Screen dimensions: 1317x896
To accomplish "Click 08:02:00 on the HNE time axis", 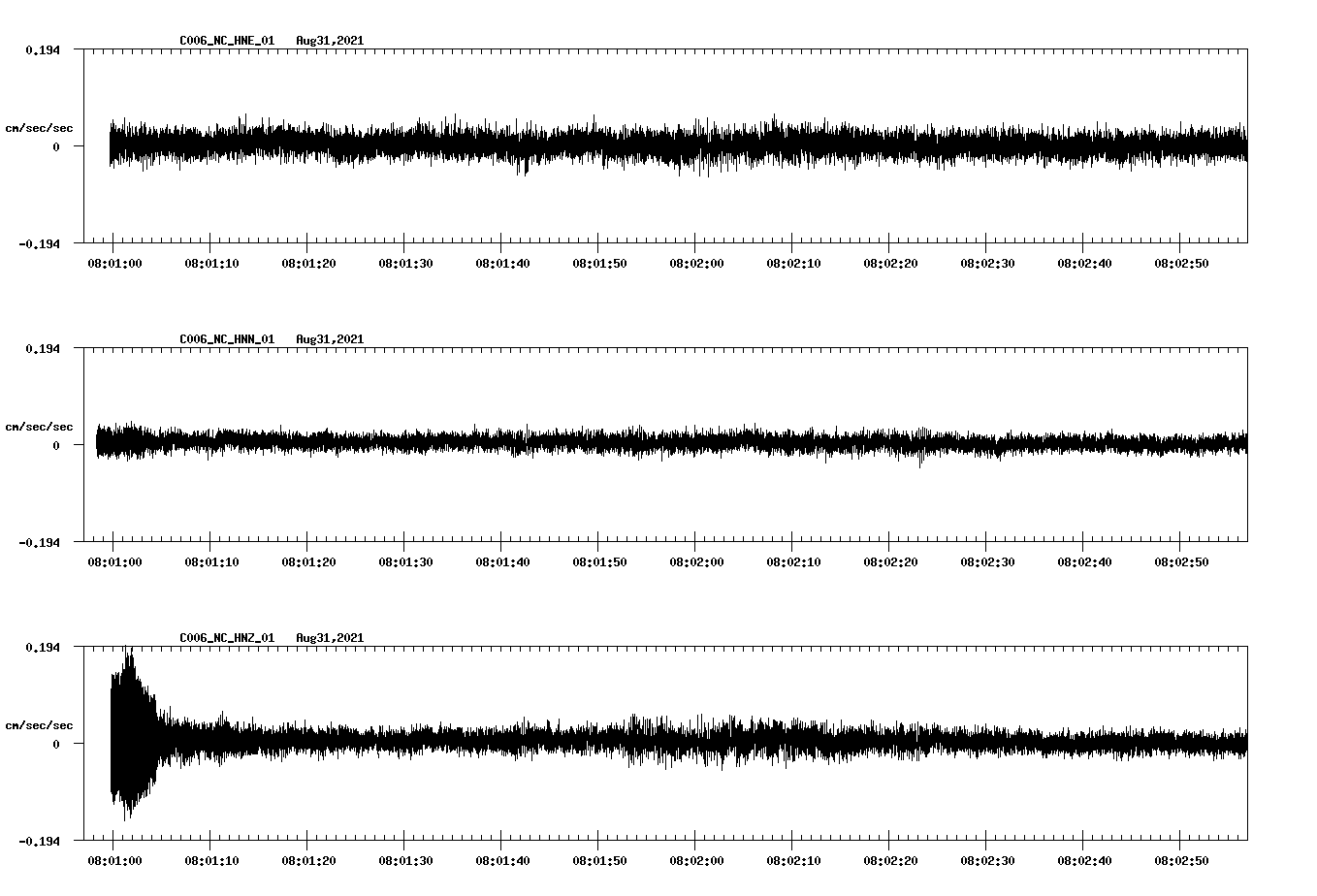I will (x=696, y=264).
